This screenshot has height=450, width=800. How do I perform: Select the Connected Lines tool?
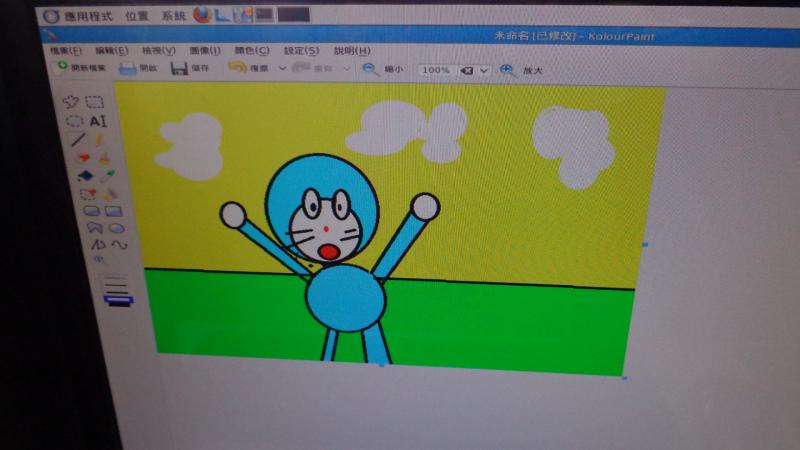(97, 244)
